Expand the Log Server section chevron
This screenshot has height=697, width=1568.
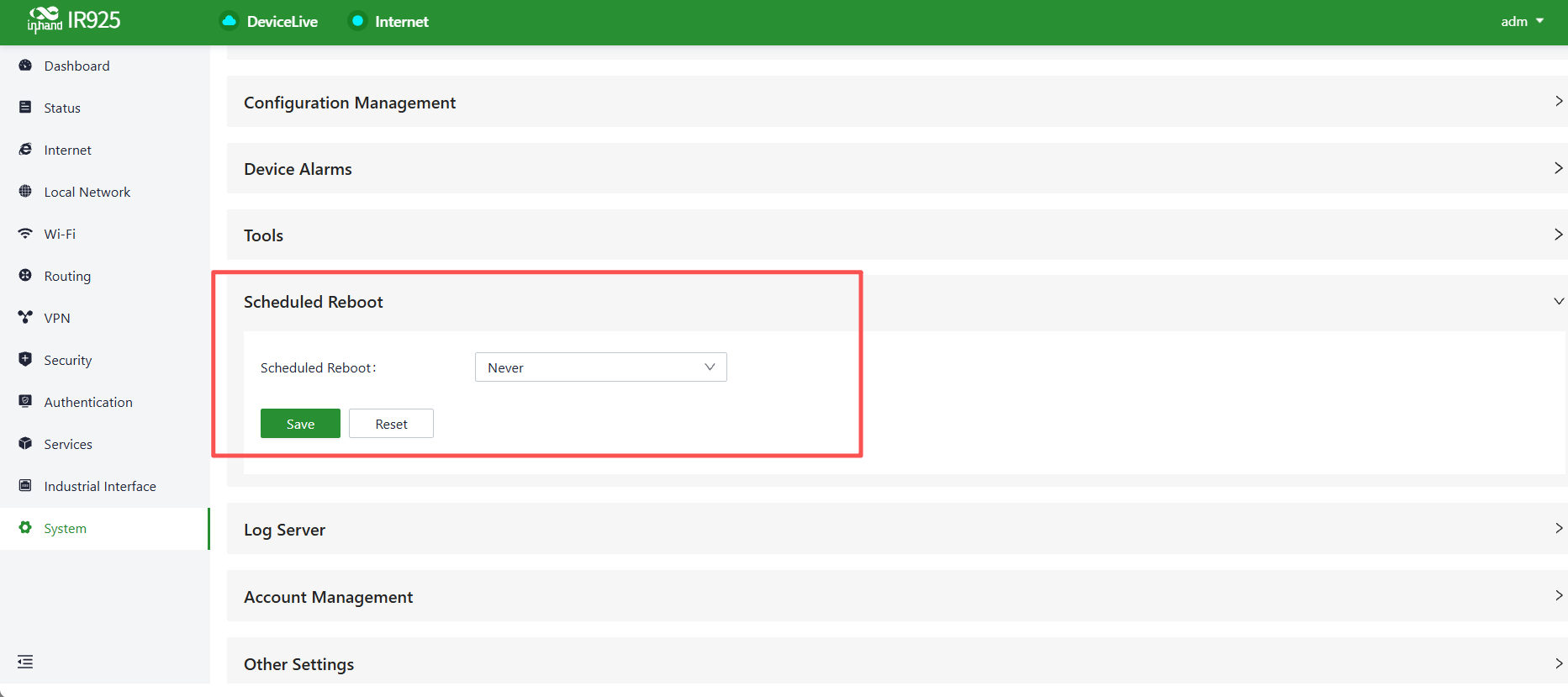coord(1559,529)
